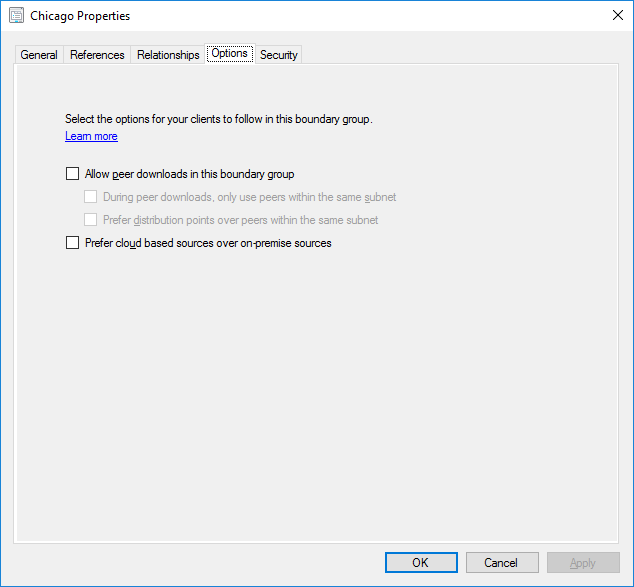Click the 'Select the options for your clients' text
Image resolution: width=634 pixels, height=587 pixels.
point(219,119)
